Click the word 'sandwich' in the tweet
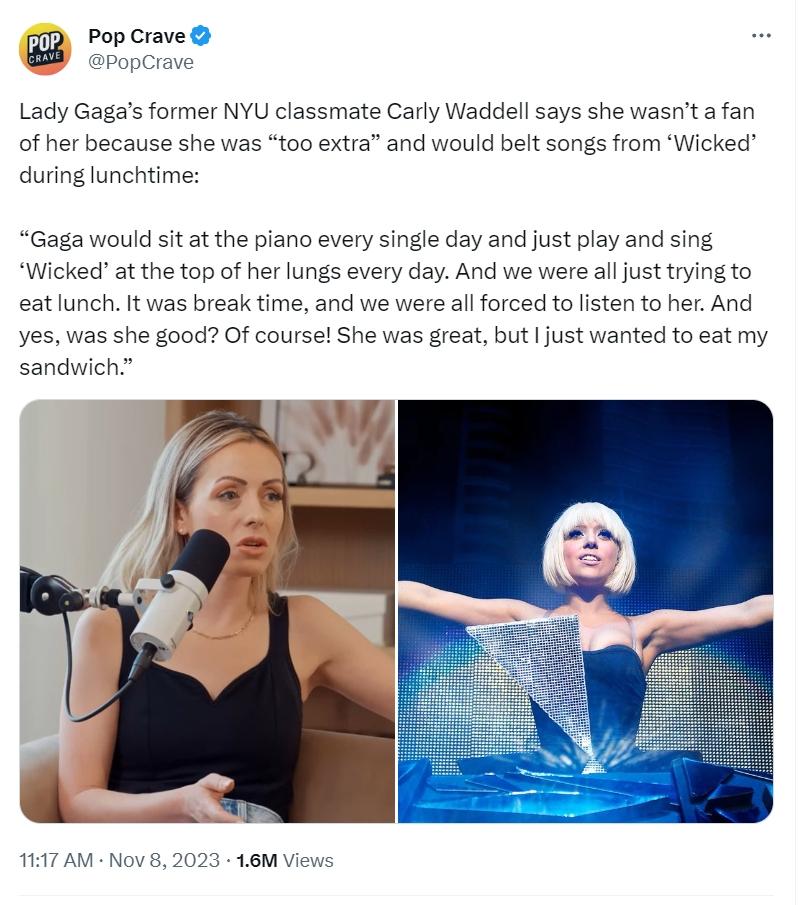 [x=69, y=367]
